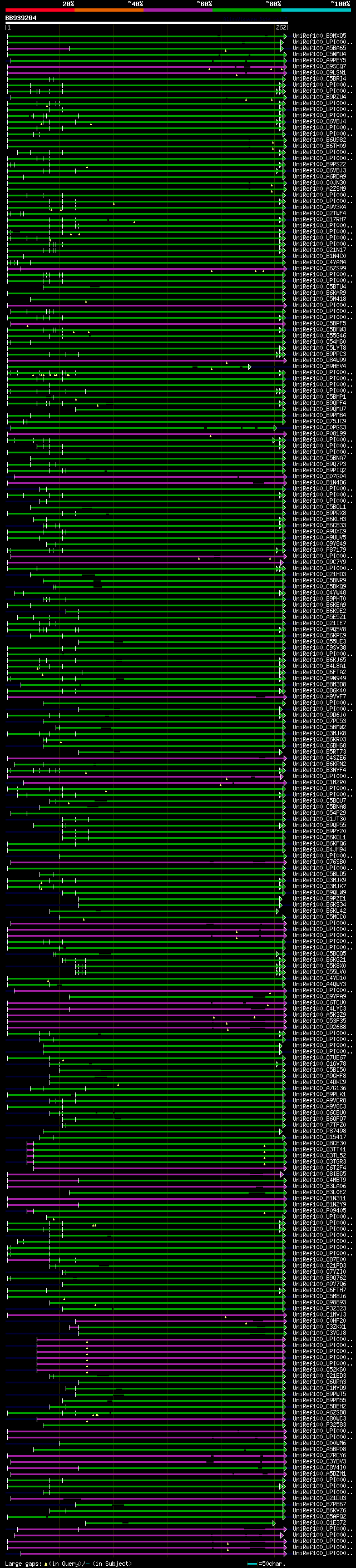Screen dimensions: 356x1568
Task: Select the UniRef100_C5BPF5 label
Action: pos(319,323)
